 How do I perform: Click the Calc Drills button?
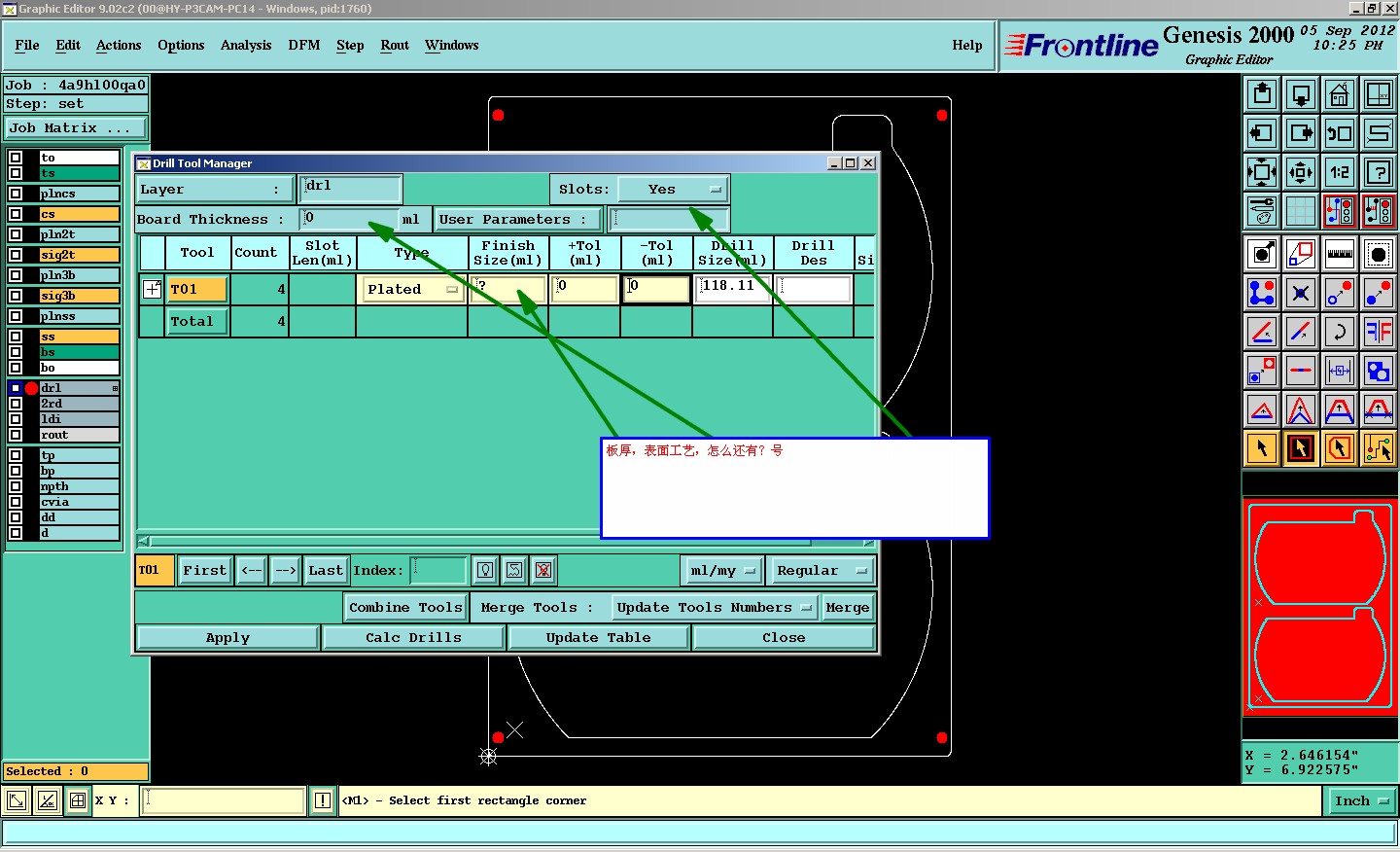coord(413,638)
